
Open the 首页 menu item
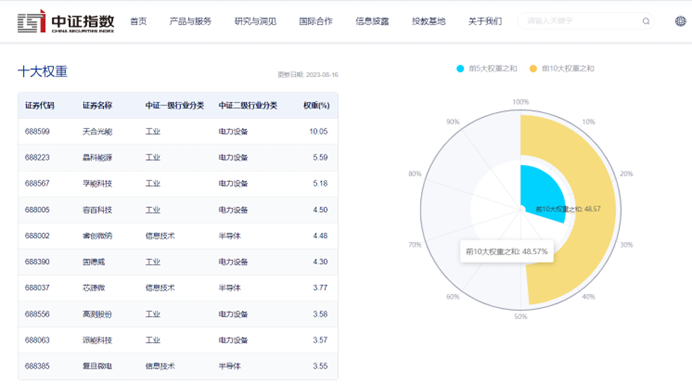click(139, 21)
